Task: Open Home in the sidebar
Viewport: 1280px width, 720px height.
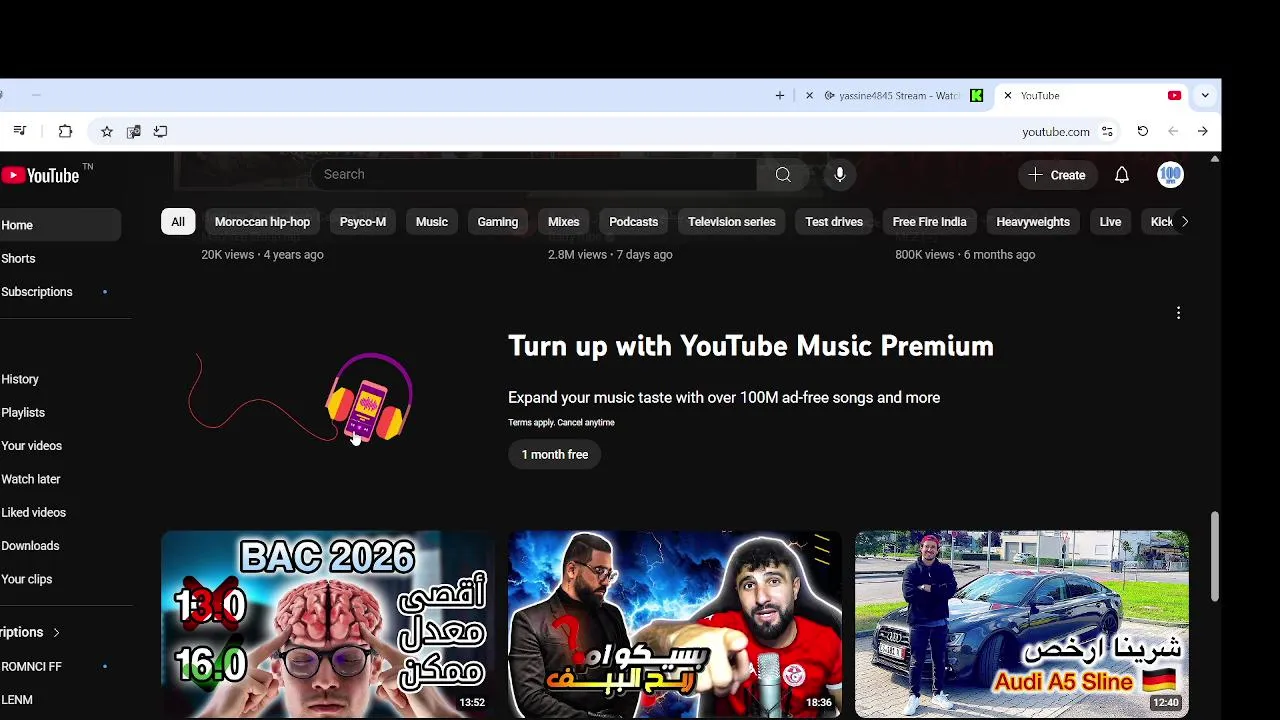Action: 60,225
